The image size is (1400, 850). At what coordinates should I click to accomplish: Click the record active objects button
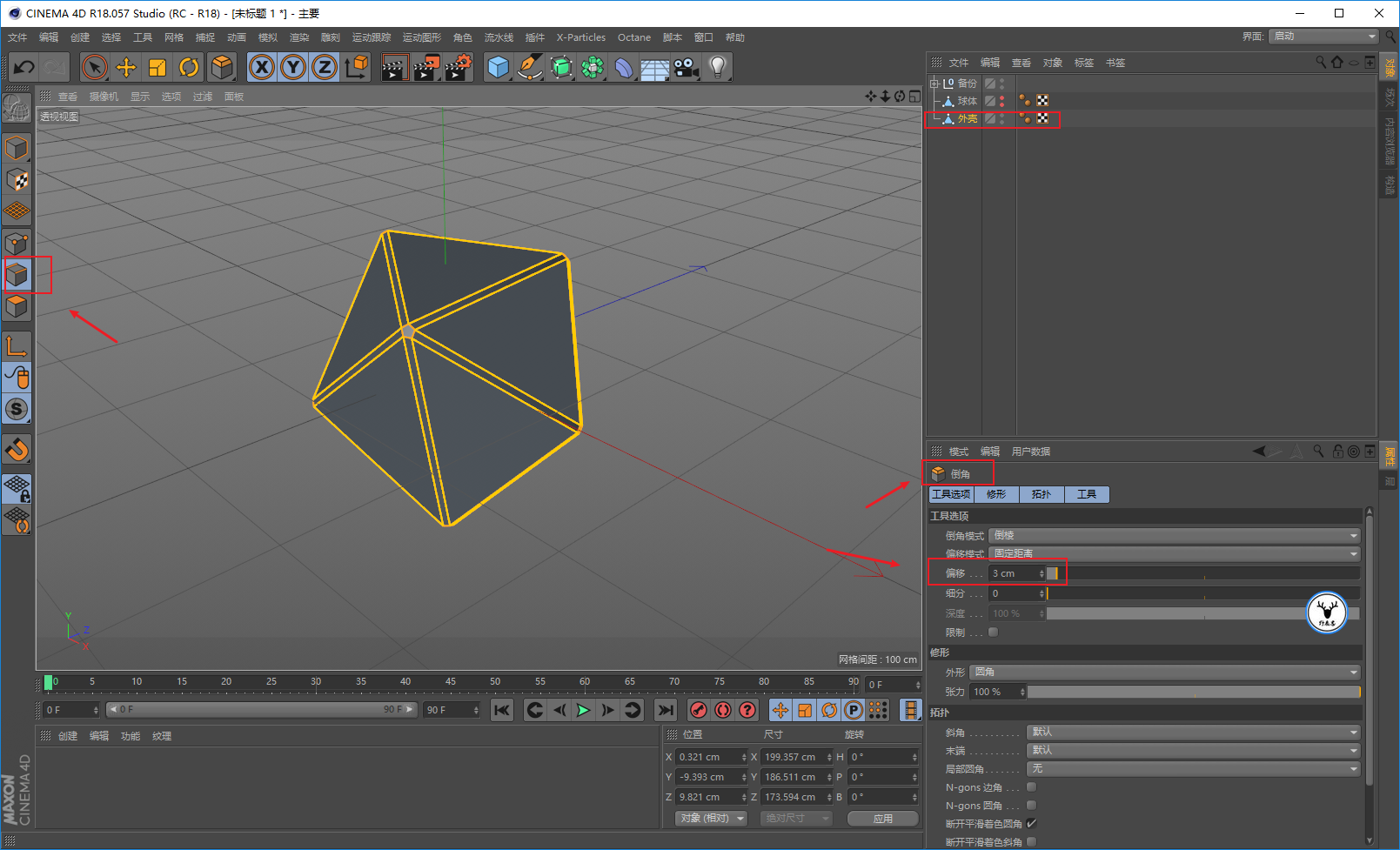click(x=698, y=711)
